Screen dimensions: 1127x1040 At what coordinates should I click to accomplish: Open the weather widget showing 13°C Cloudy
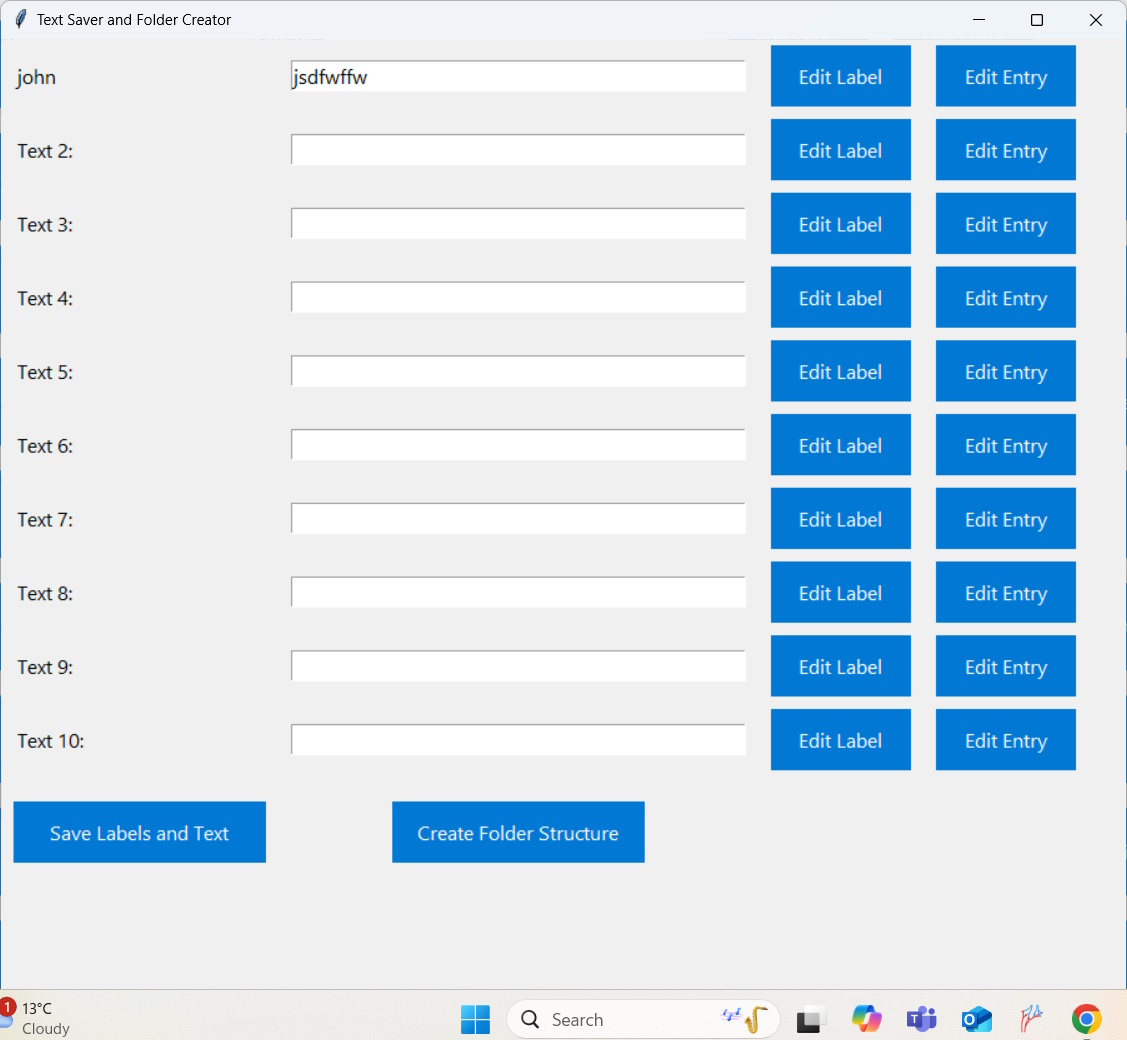click(38, 1018)
